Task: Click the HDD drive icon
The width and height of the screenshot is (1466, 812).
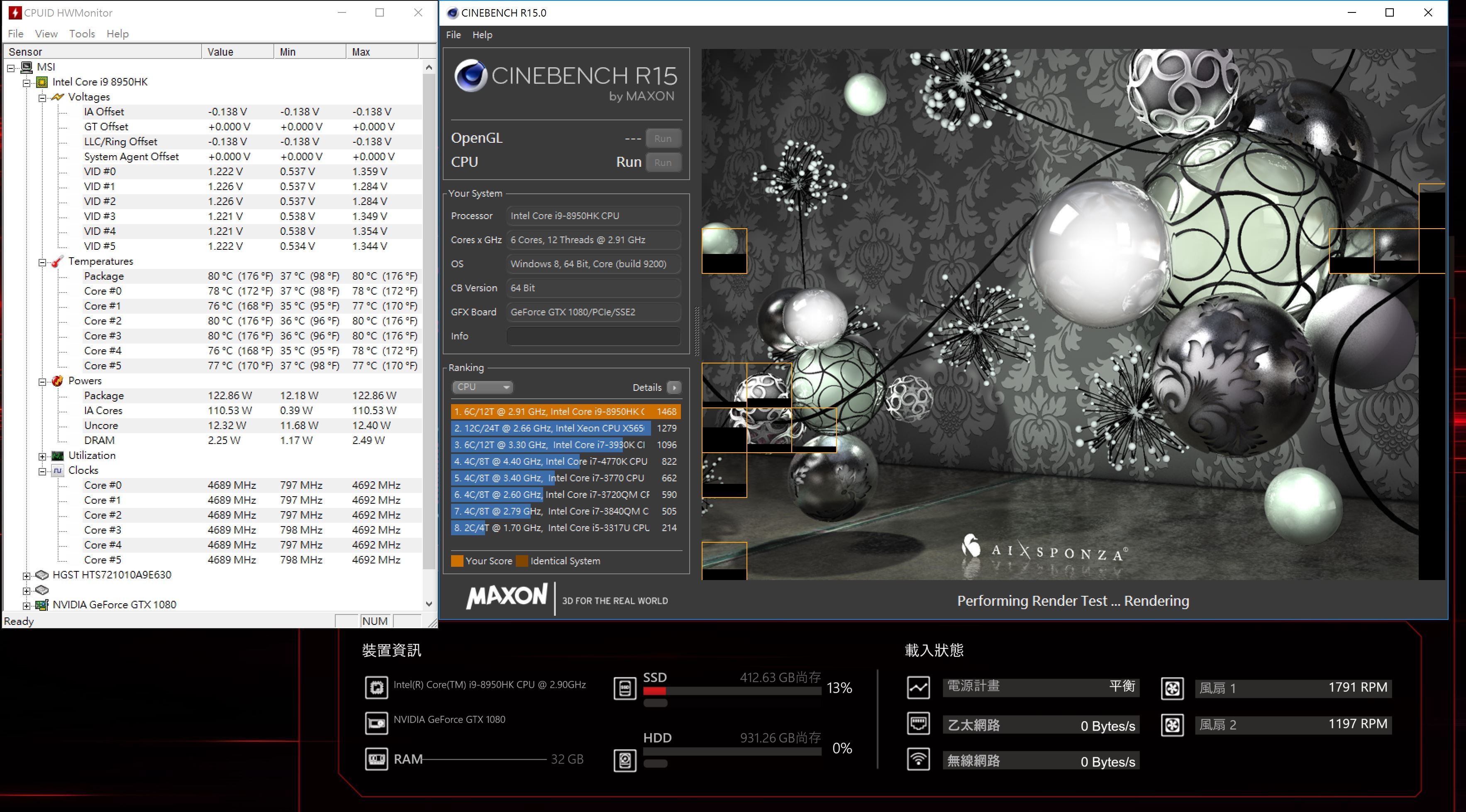Action: click(x=625, y=760)
